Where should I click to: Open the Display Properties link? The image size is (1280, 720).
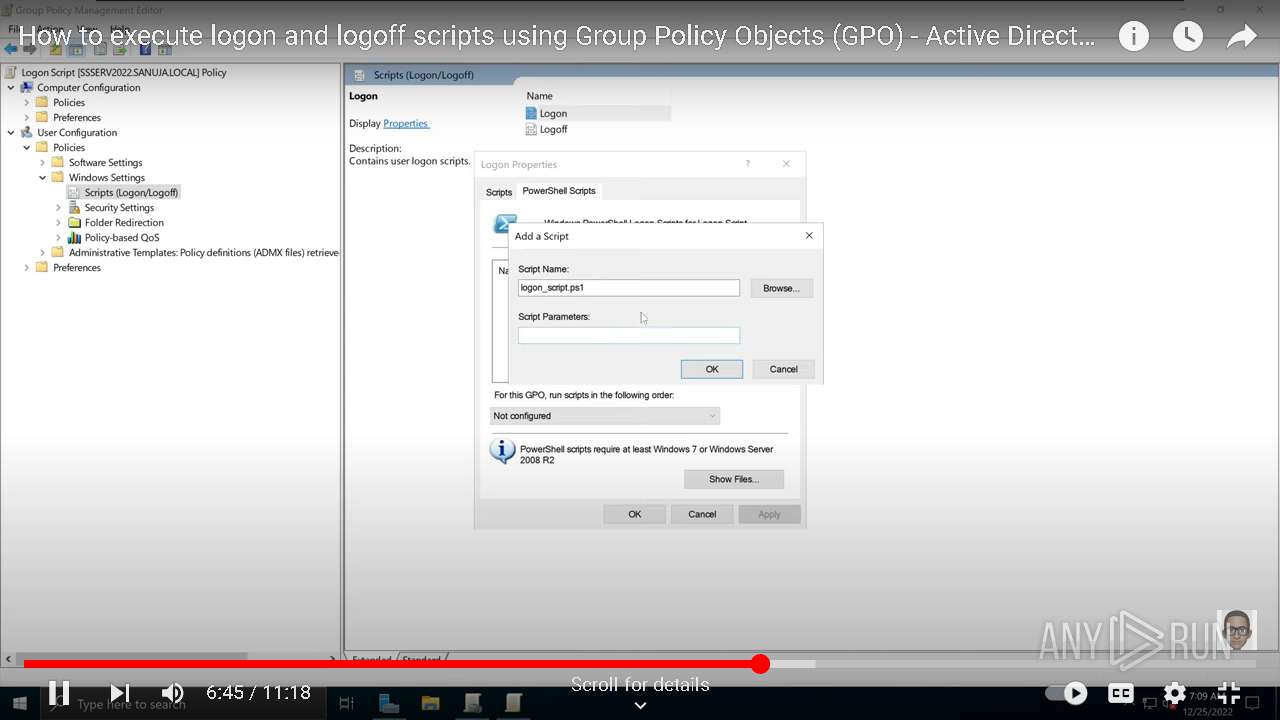pos(406,123)
